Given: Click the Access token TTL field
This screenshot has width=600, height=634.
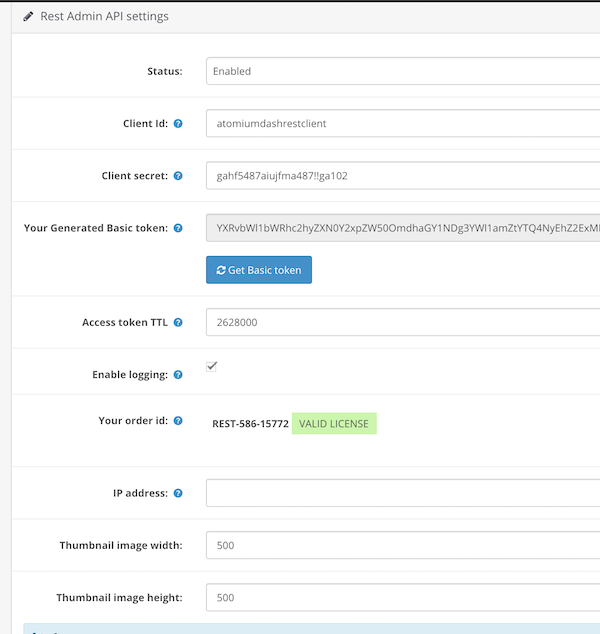Looking at the screenshot, I should click(x=403, y=322).
